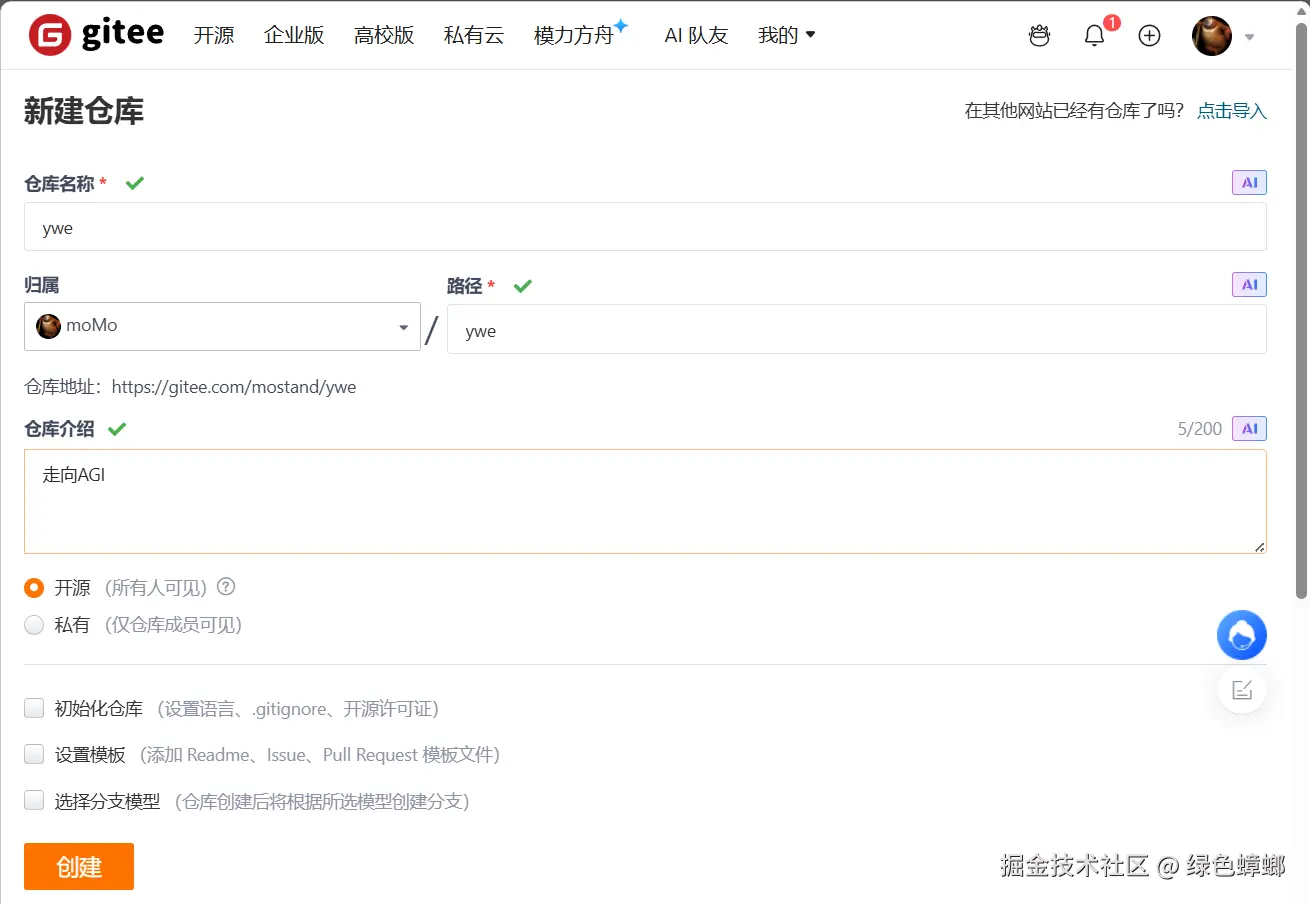The width and height of the screenshot is (1310, 904).
Task: Enable the 选择分支模型 checkbox
Action: tap(34, 800)
